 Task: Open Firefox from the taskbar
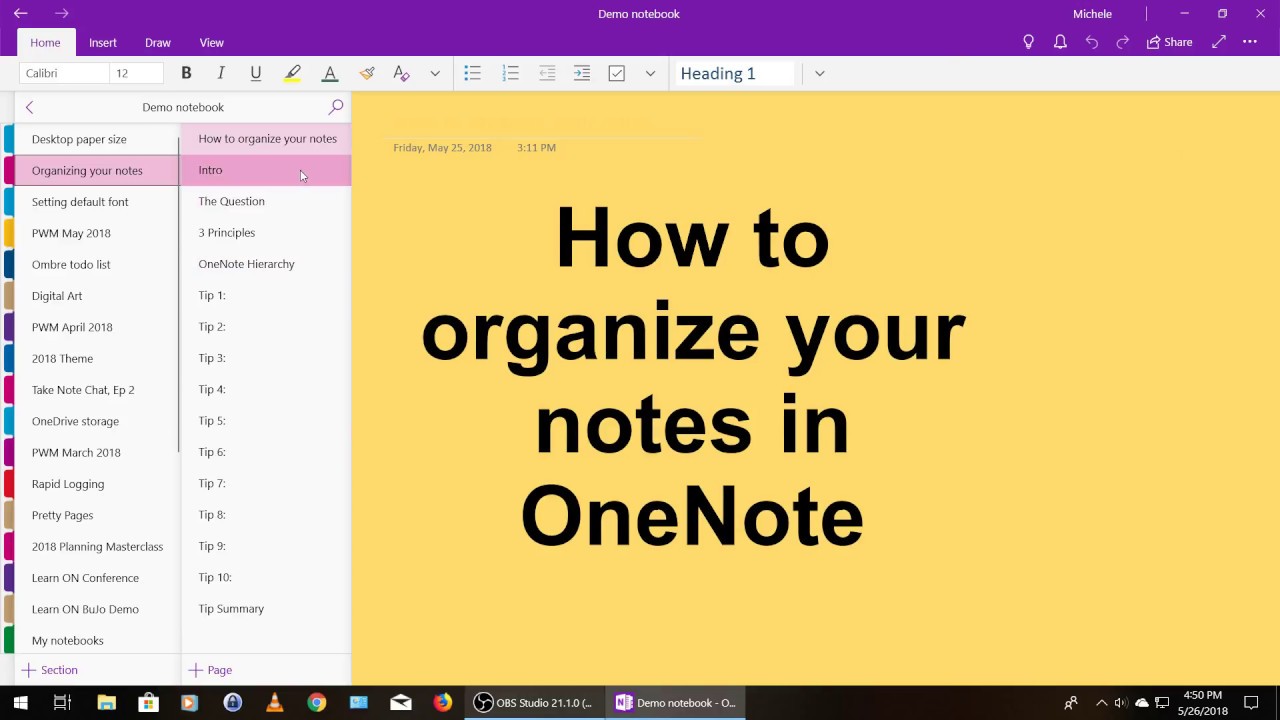442,703
